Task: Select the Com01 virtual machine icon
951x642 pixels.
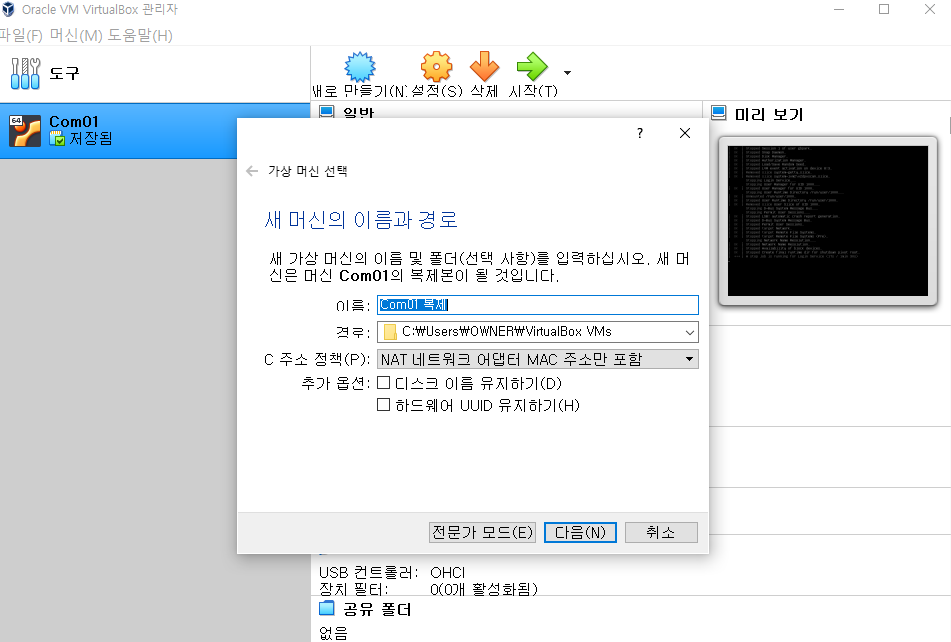Action: click(25, 131)
